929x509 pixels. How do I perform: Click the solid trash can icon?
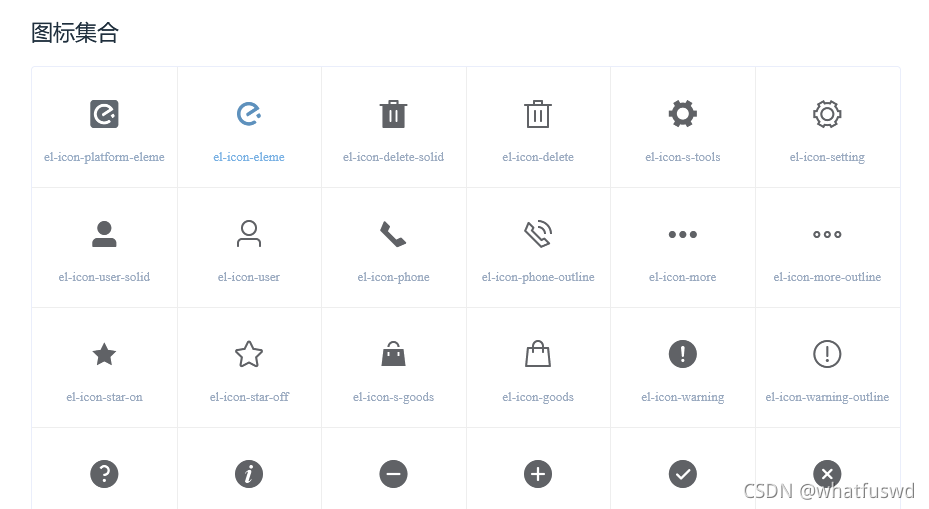393,114
